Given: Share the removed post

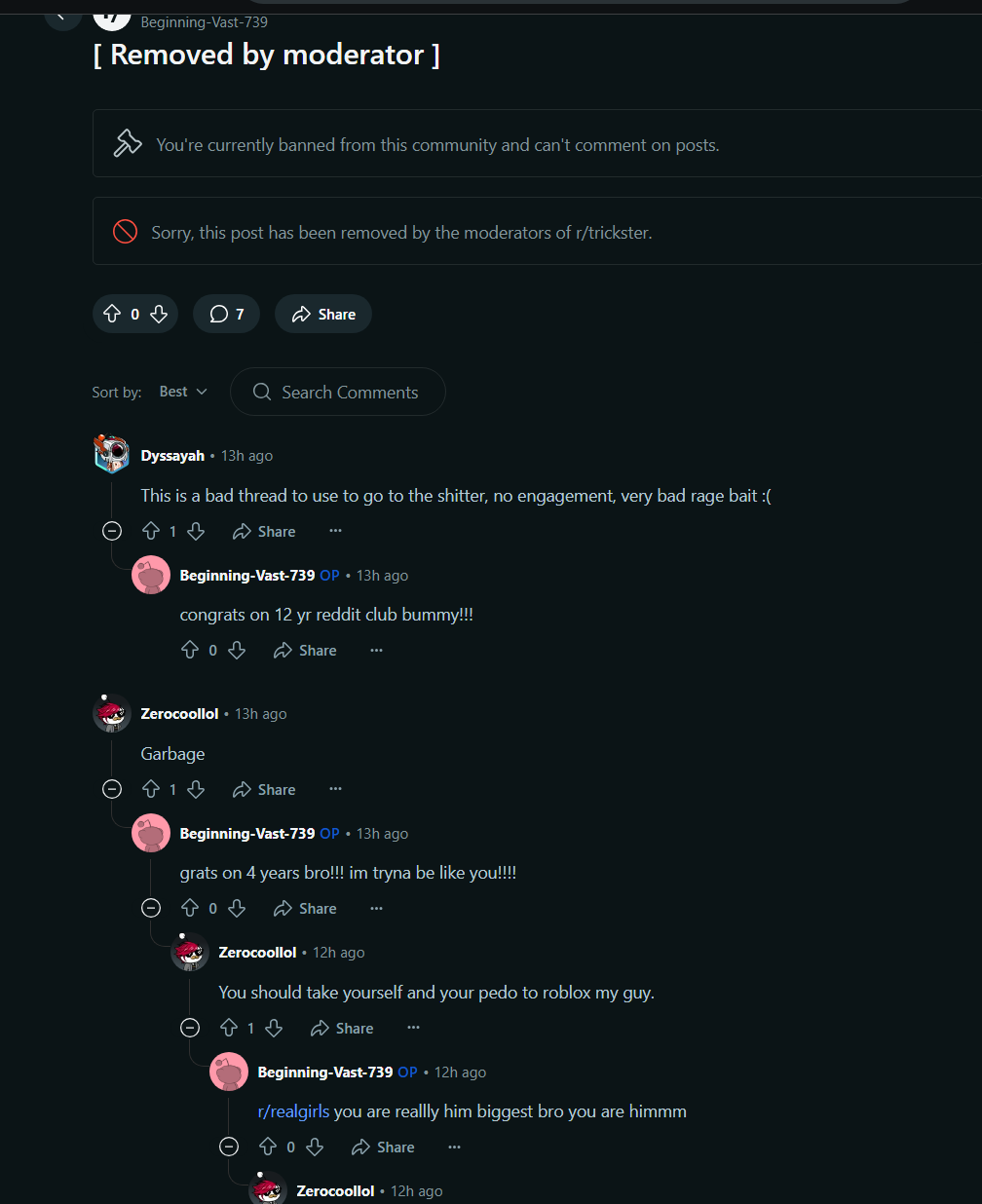Looking at the screenshot, I should coord(323,314).
